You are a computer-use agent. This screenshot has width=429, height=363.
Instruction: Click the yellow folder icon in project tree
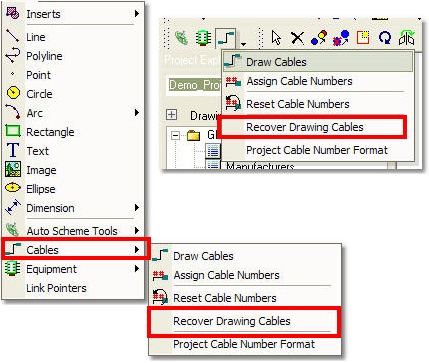pyautogui.click(x=194, y=135)
